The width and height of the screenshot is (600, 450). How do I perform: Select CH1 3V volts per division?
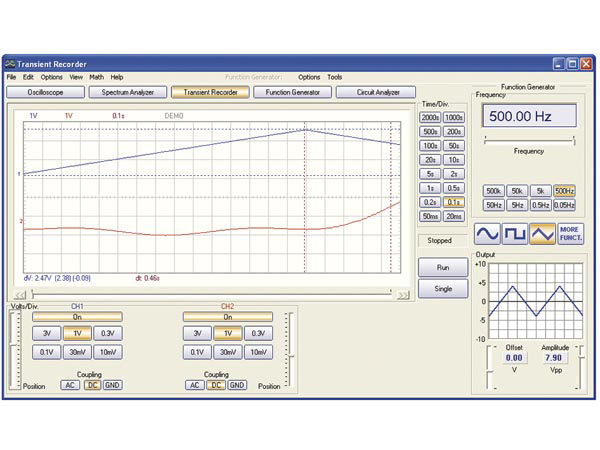(47, 333)
